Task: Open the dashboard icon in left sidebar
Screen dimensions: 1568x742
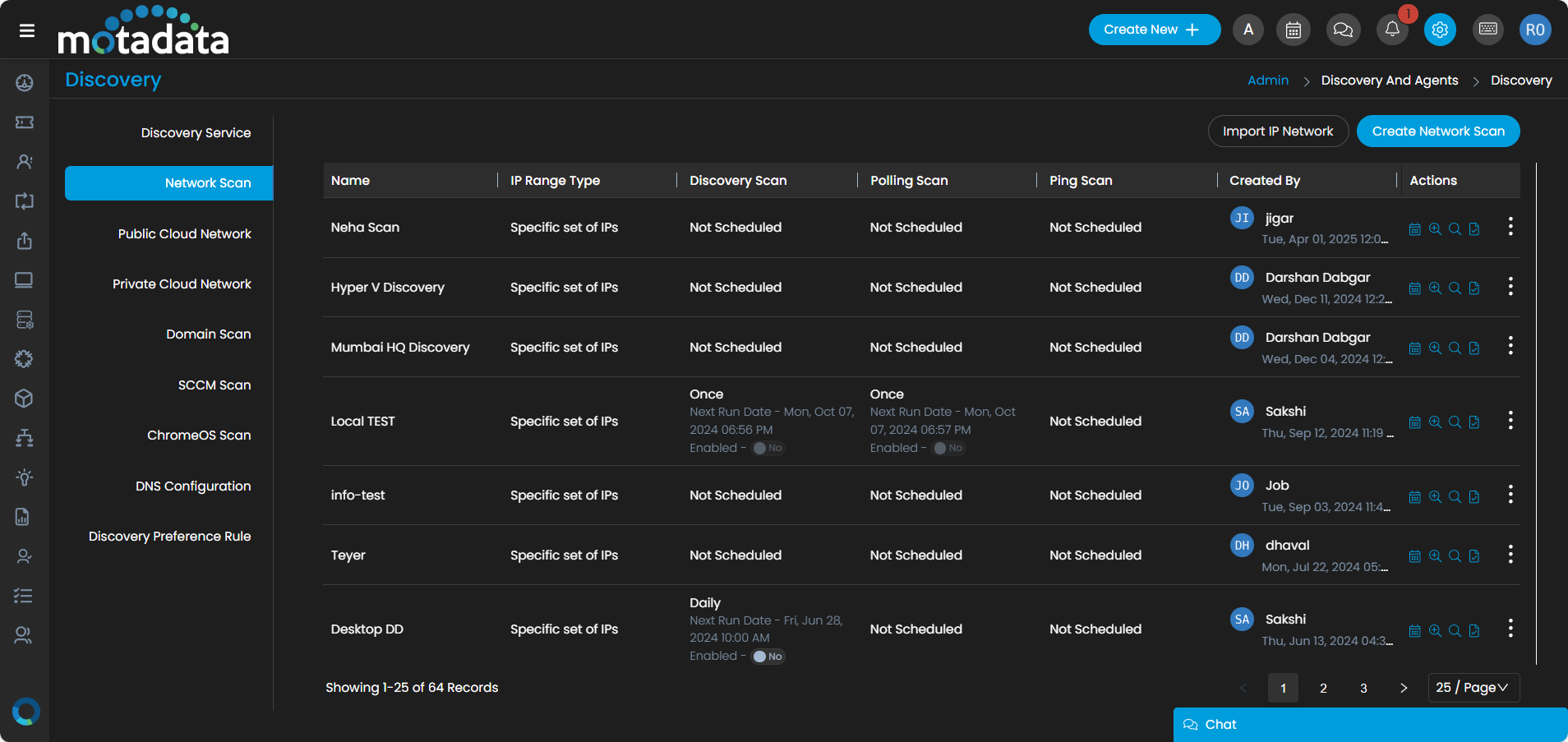Action: coord(25,82)
